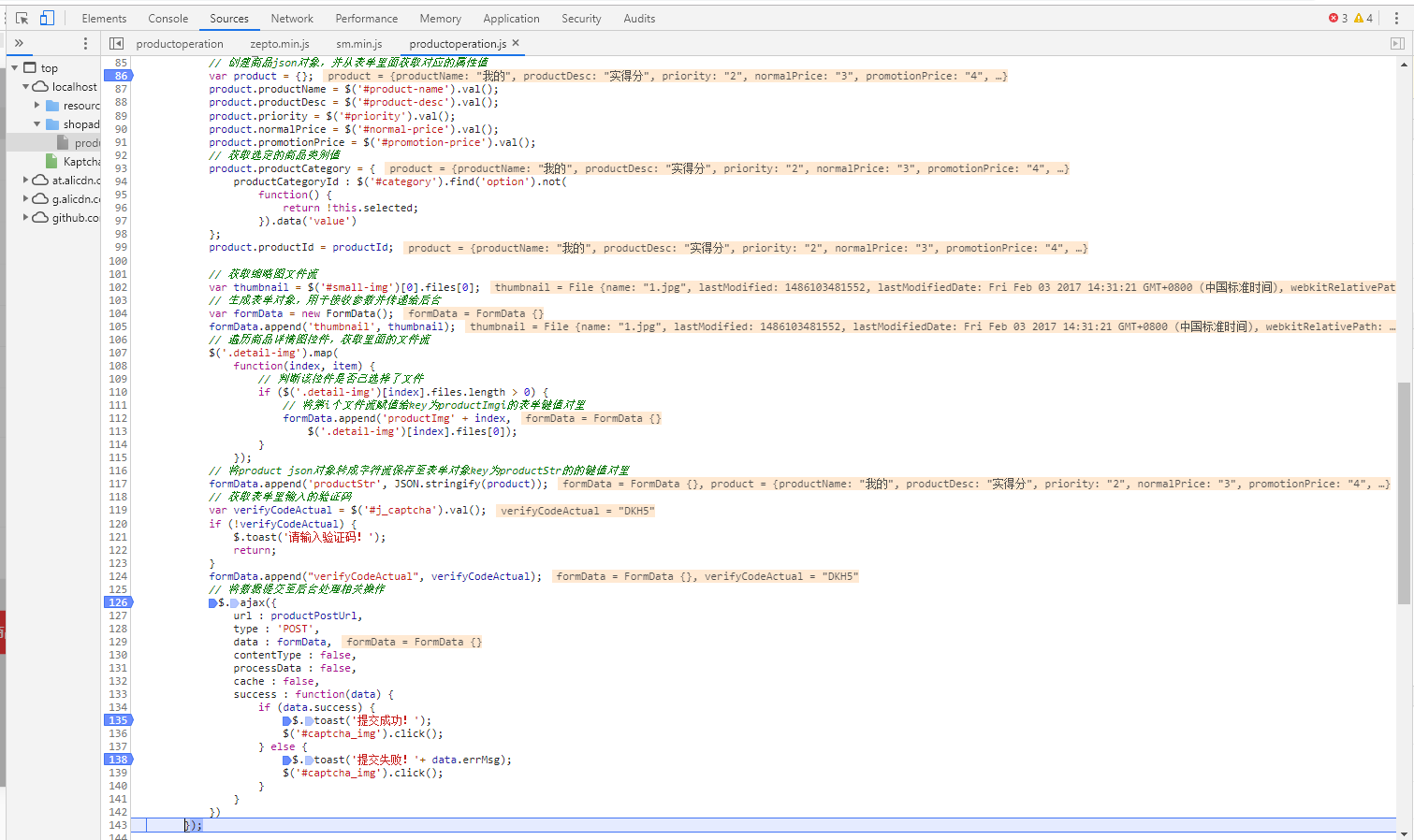
Task: Switch to the sm.min.js file tab
Action: [x=359, y=44]
